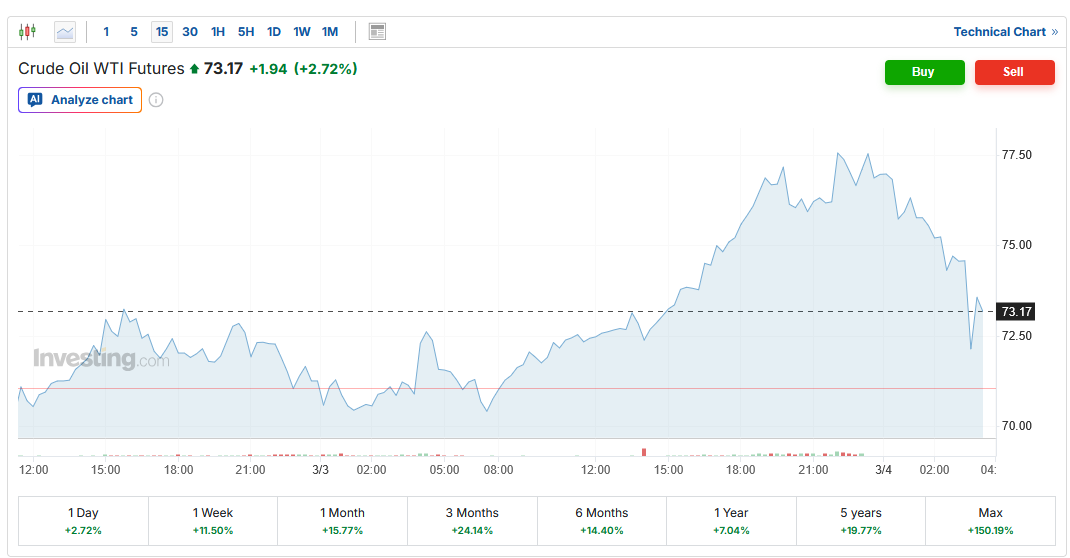Select the 1D interval
This screenshot has width=1070, height=558.
[274, 31]
